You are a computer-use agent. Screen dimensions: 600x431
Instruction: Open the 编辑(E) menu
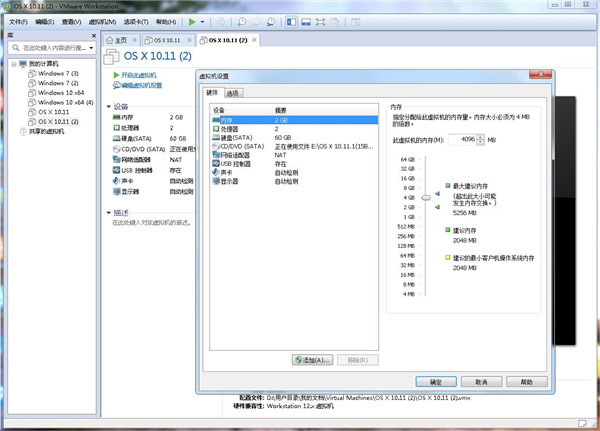tap(44, 22)
